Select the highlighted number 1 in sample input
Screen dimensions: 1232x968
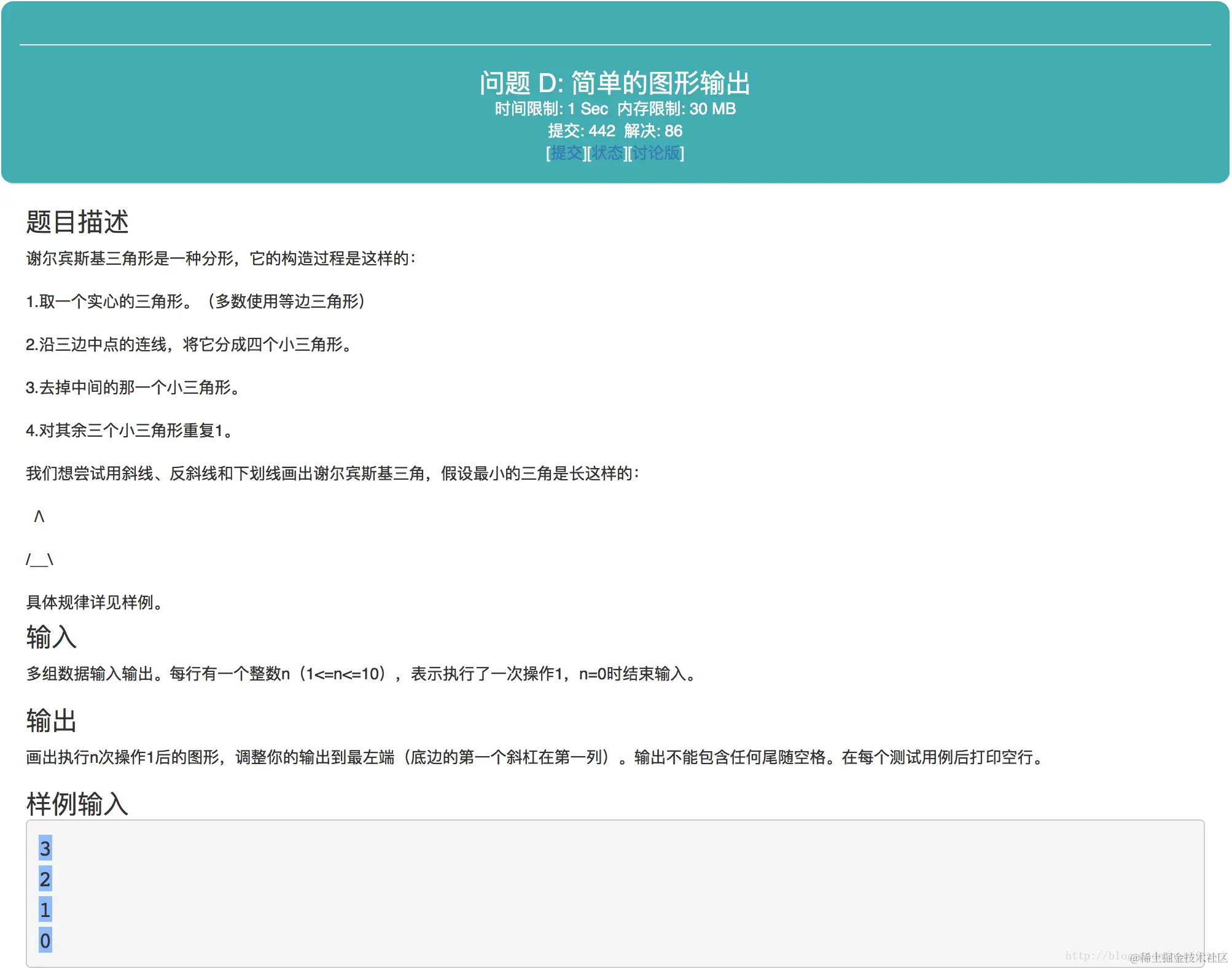[45, 910]
